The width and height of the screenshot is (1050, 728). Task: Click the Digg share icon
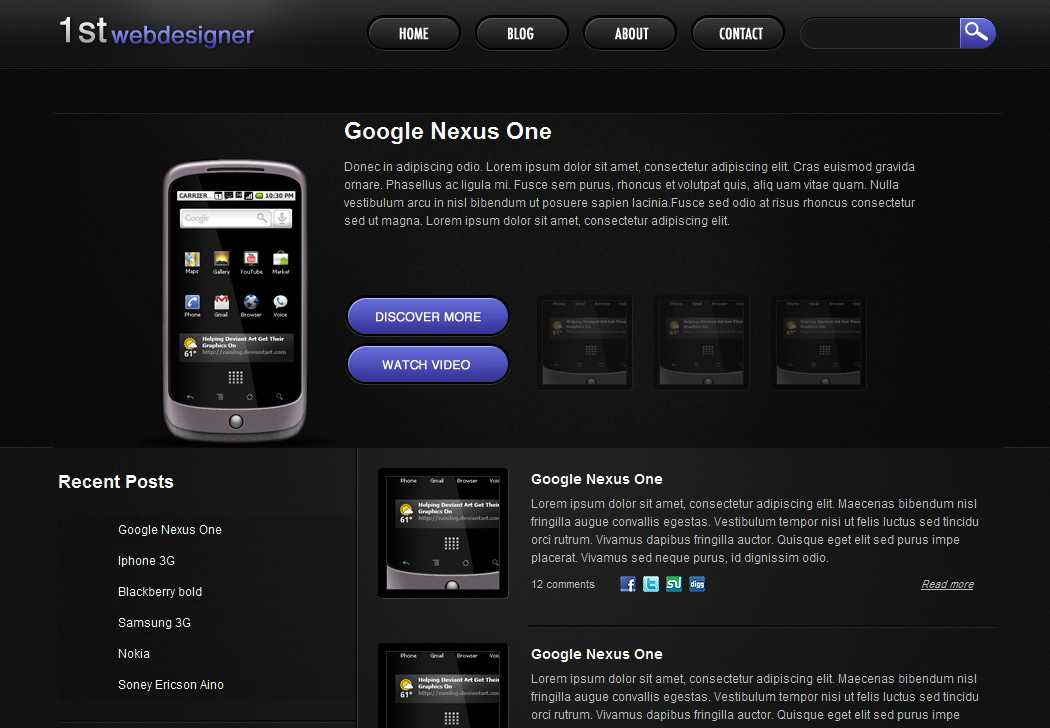[x=697, y=584]
